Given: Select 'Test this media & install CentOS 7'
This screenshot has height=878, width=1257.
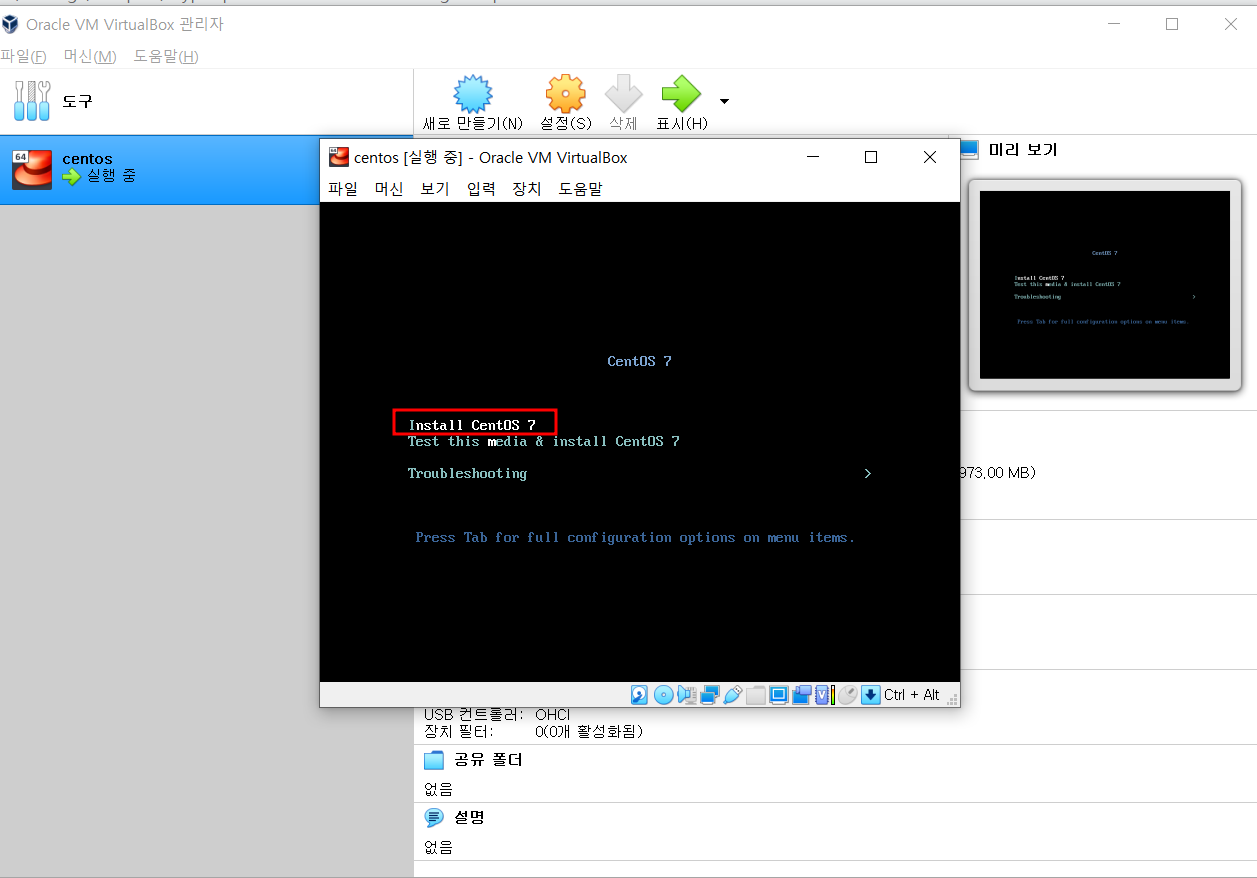Looking at the screenshot, I should (x=543, y=441).
